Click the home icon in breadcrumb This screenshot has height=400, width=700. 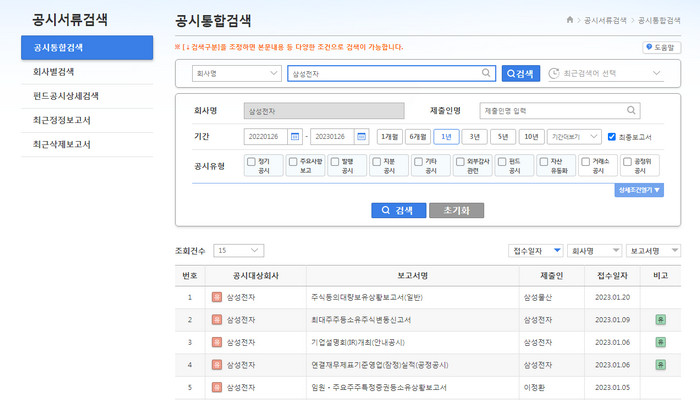570,20
